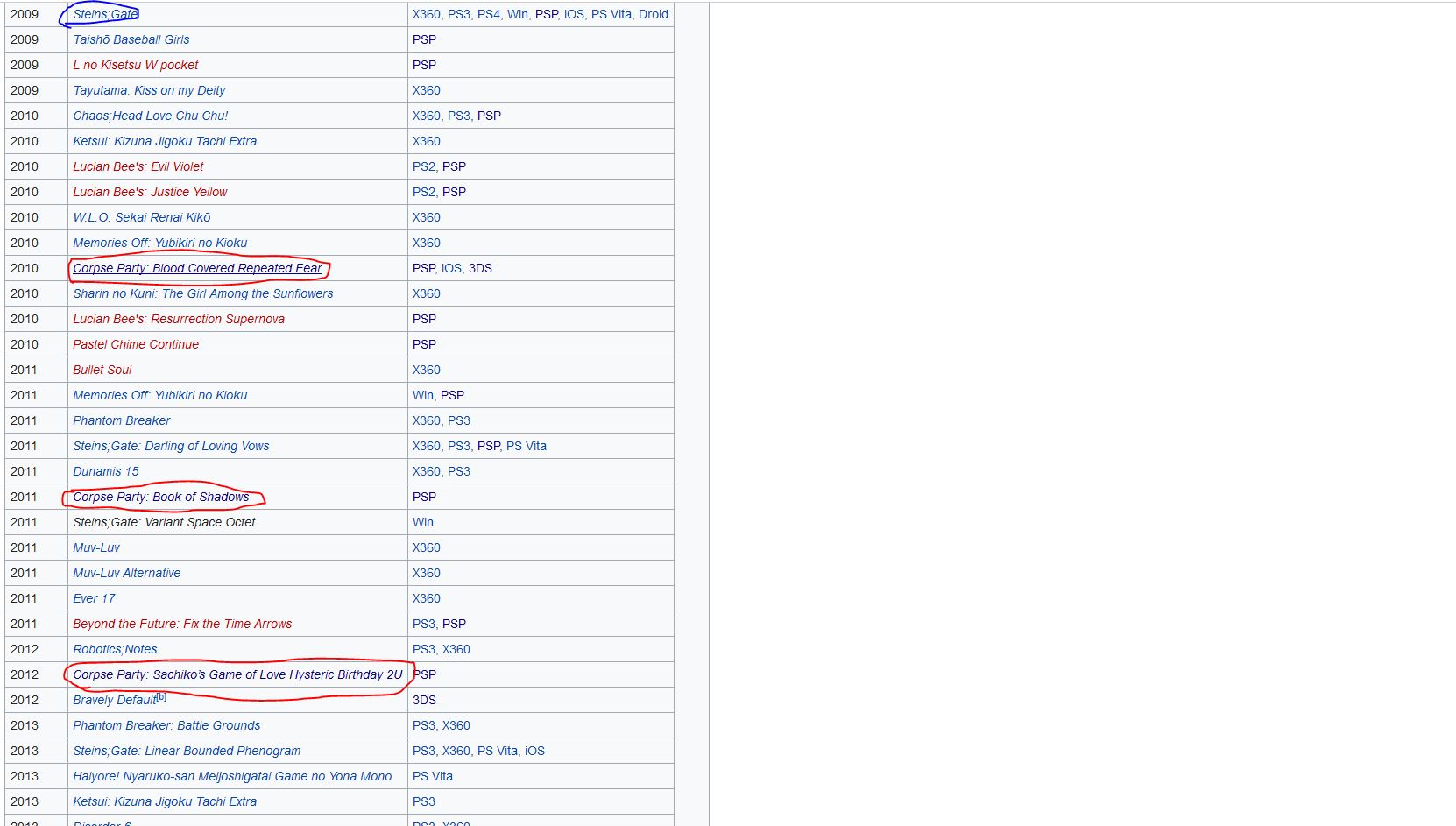Click X360 link in Ever 17 row
Viewport: 1456px width, 826px height.
(427, 598)
